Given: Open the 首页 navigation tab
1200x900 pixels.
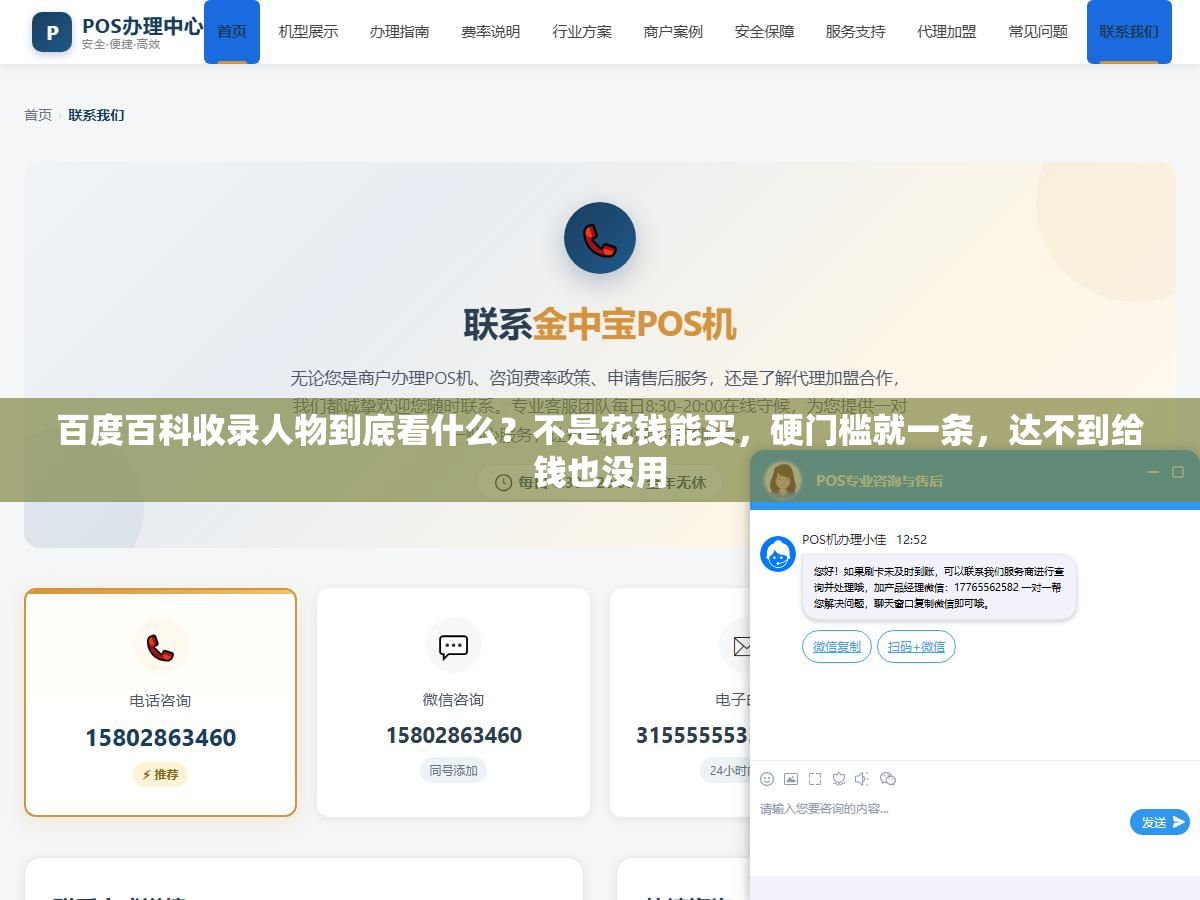Looking at the screenshot, I should click(x=232, y=32).
